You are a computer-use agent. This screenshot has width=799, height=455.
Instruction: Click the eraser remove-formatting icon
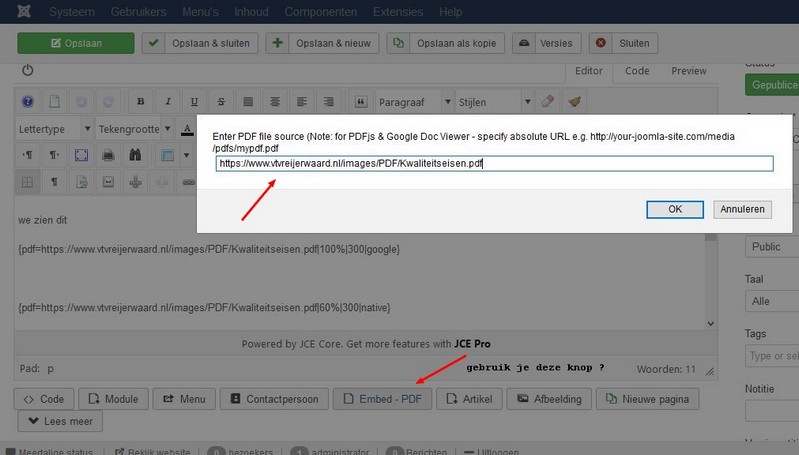547,102
